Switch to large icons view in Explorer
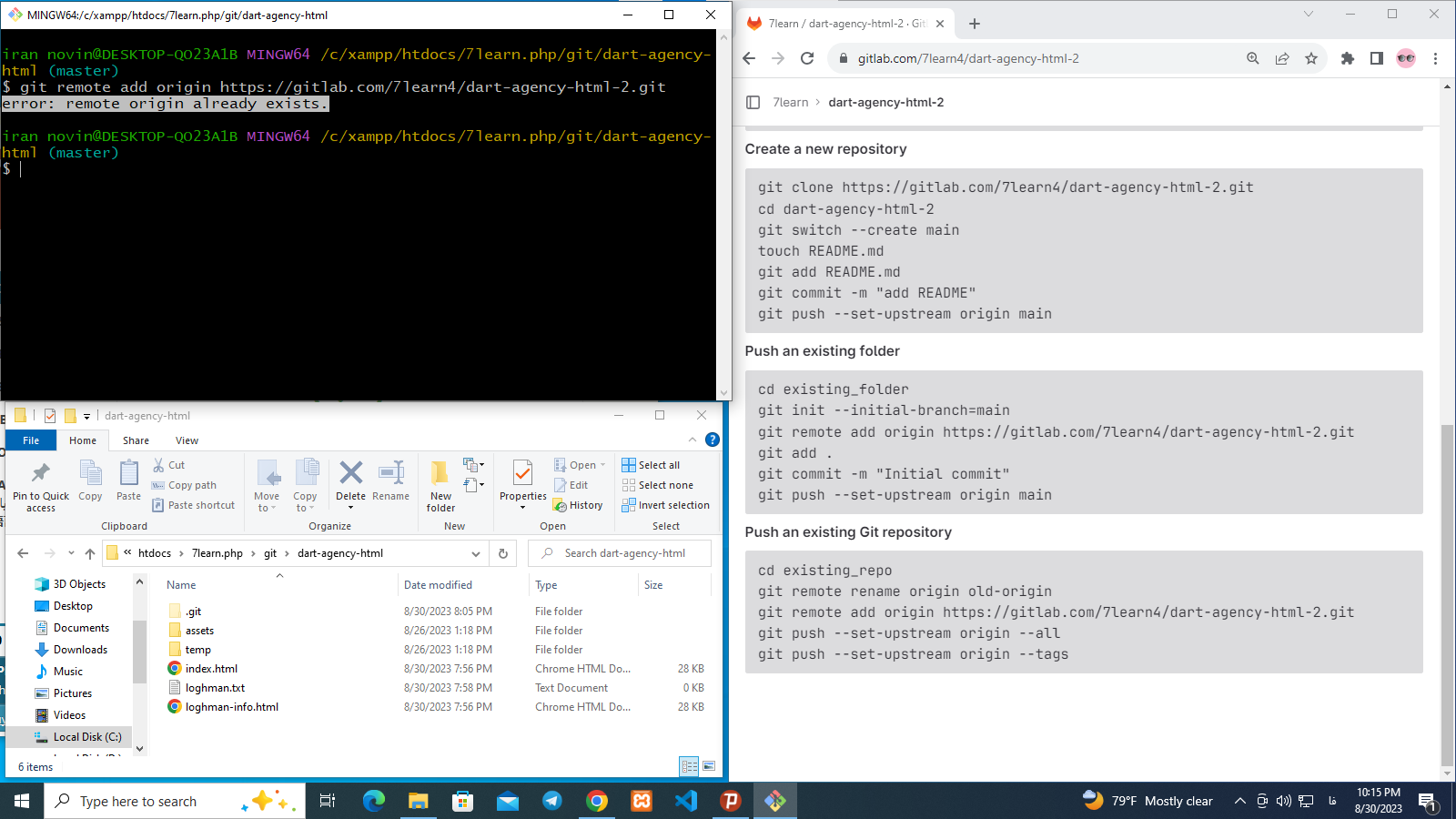The height and width of the screenshot is (819, 1456). pos(710,766)
